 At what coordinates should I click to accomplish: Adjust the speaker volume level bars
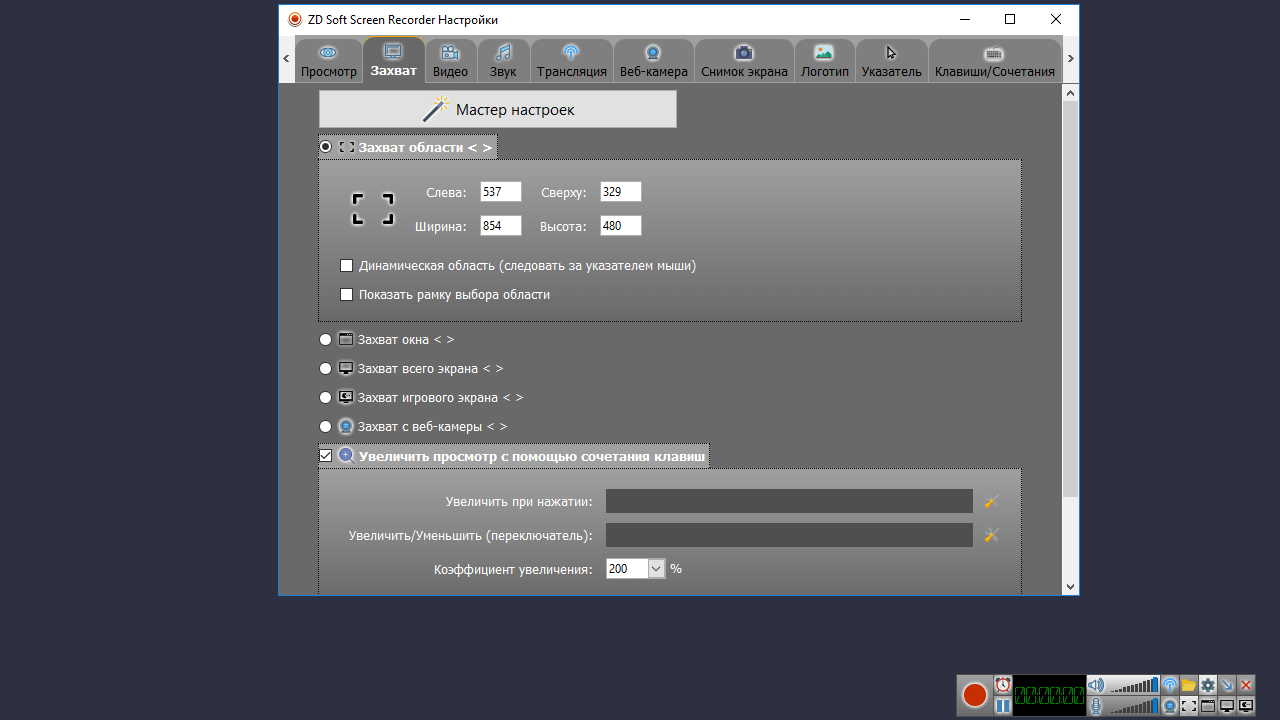tap(1134, 685)
